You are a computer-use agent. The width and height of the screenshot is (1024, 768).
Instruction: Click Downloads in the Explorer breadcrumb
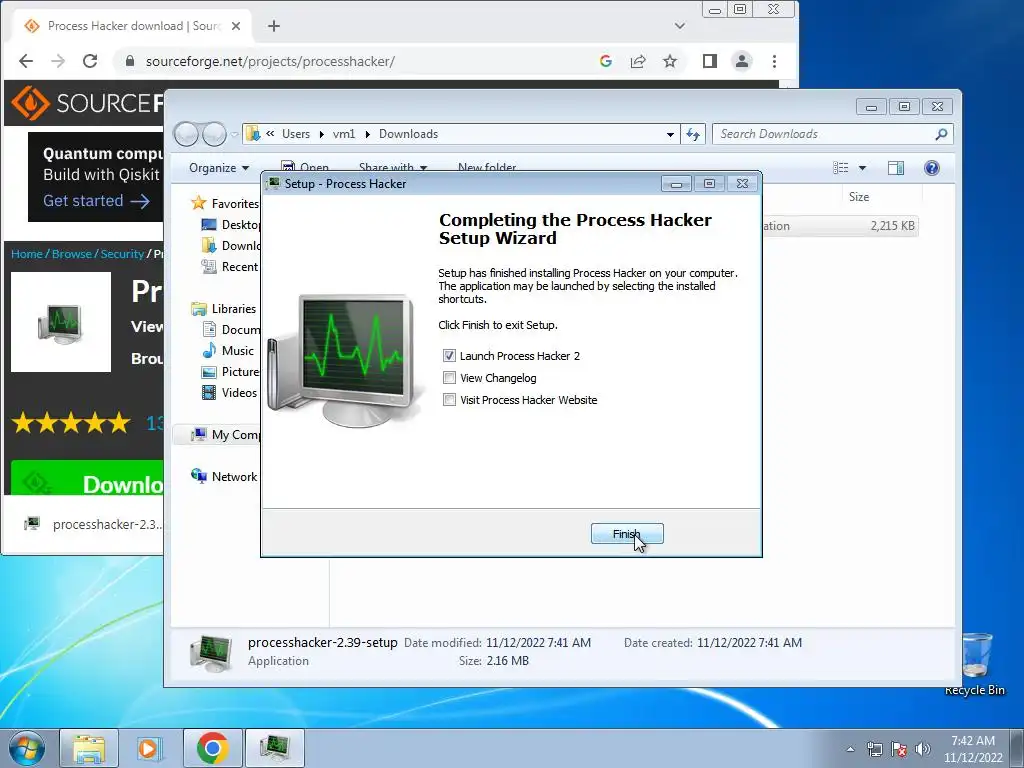[408, 134]
